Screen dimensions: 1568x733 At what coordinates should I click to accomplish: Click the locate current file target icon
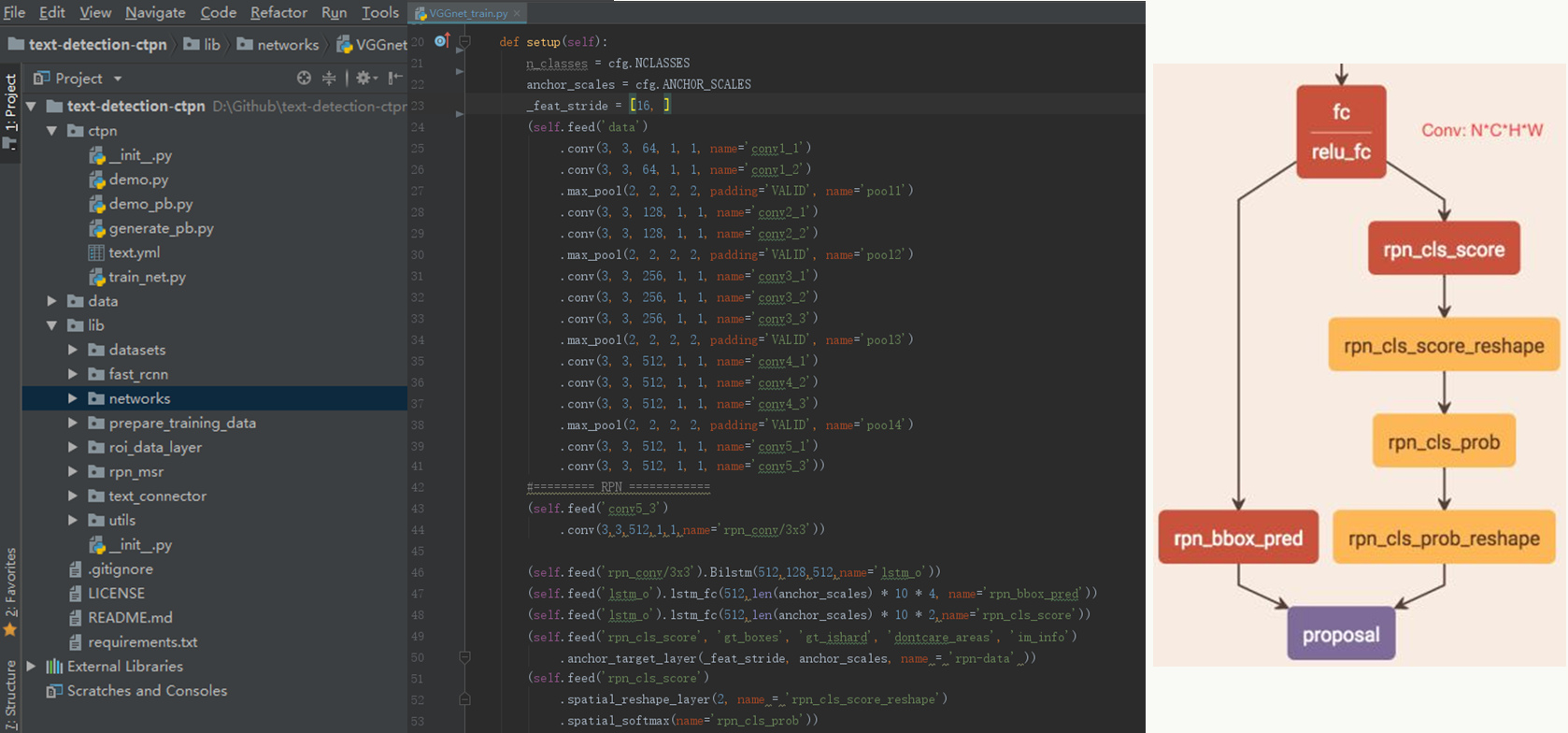pyautogui.click(x=304, y=79)
